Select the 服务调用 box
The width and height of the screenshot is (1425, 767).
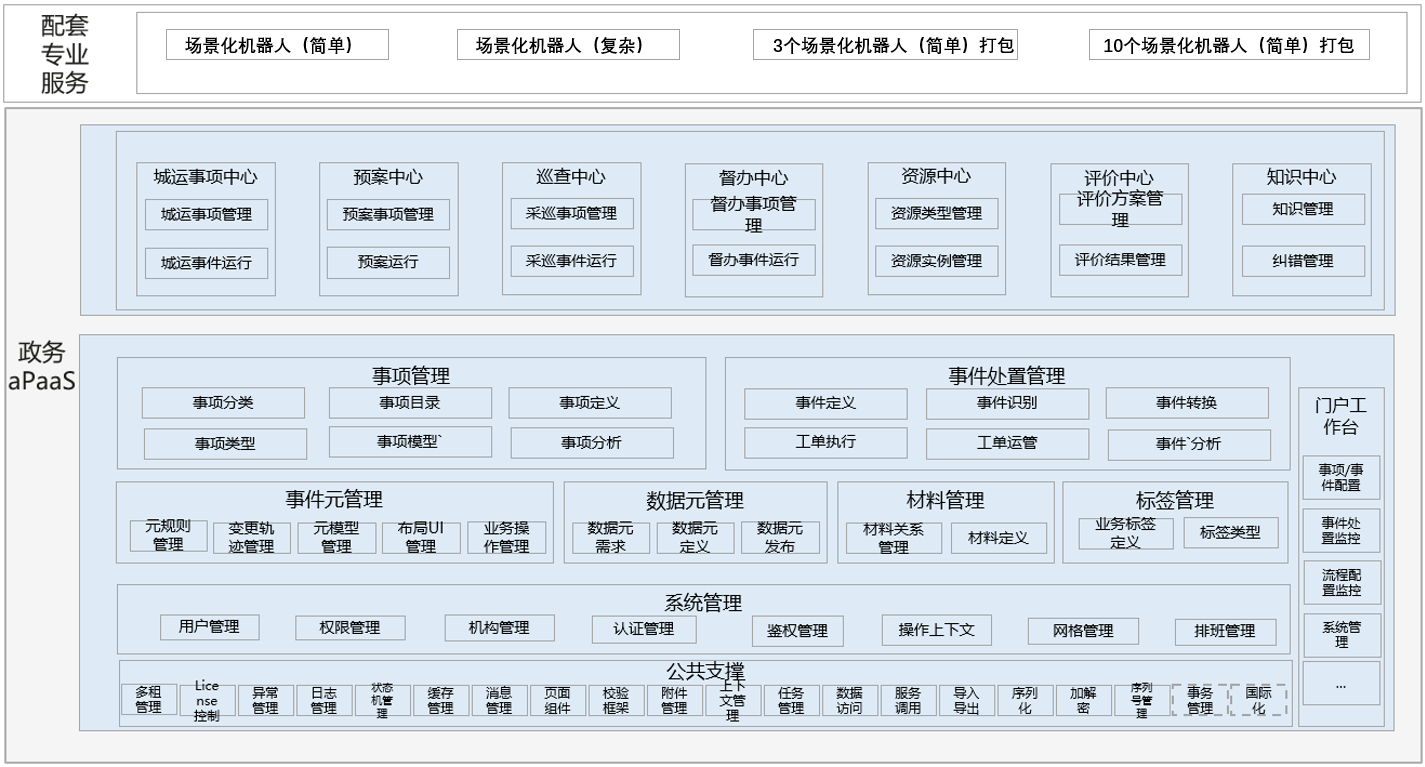[908, 700]
